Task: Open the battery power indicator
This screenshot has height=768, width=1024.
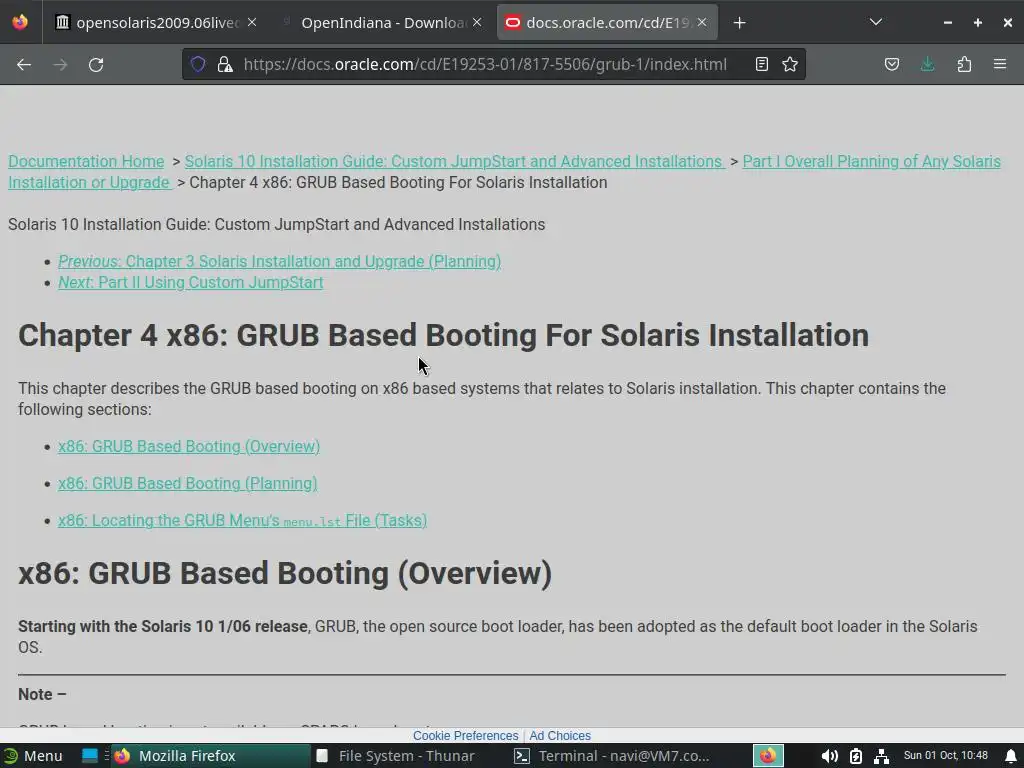Action: tap(856, 756)
